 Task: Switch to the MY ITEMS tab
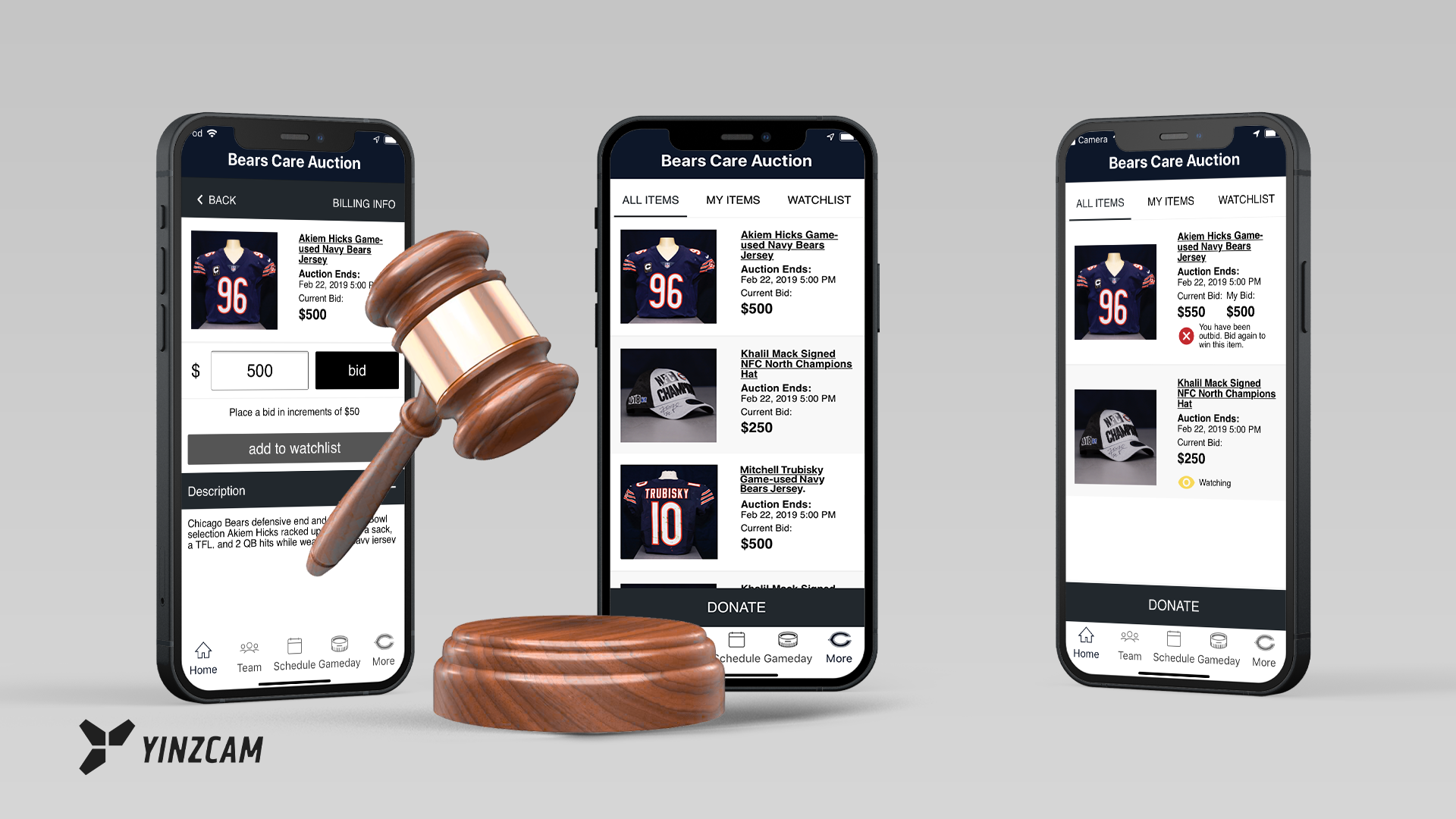click(734, 199)
